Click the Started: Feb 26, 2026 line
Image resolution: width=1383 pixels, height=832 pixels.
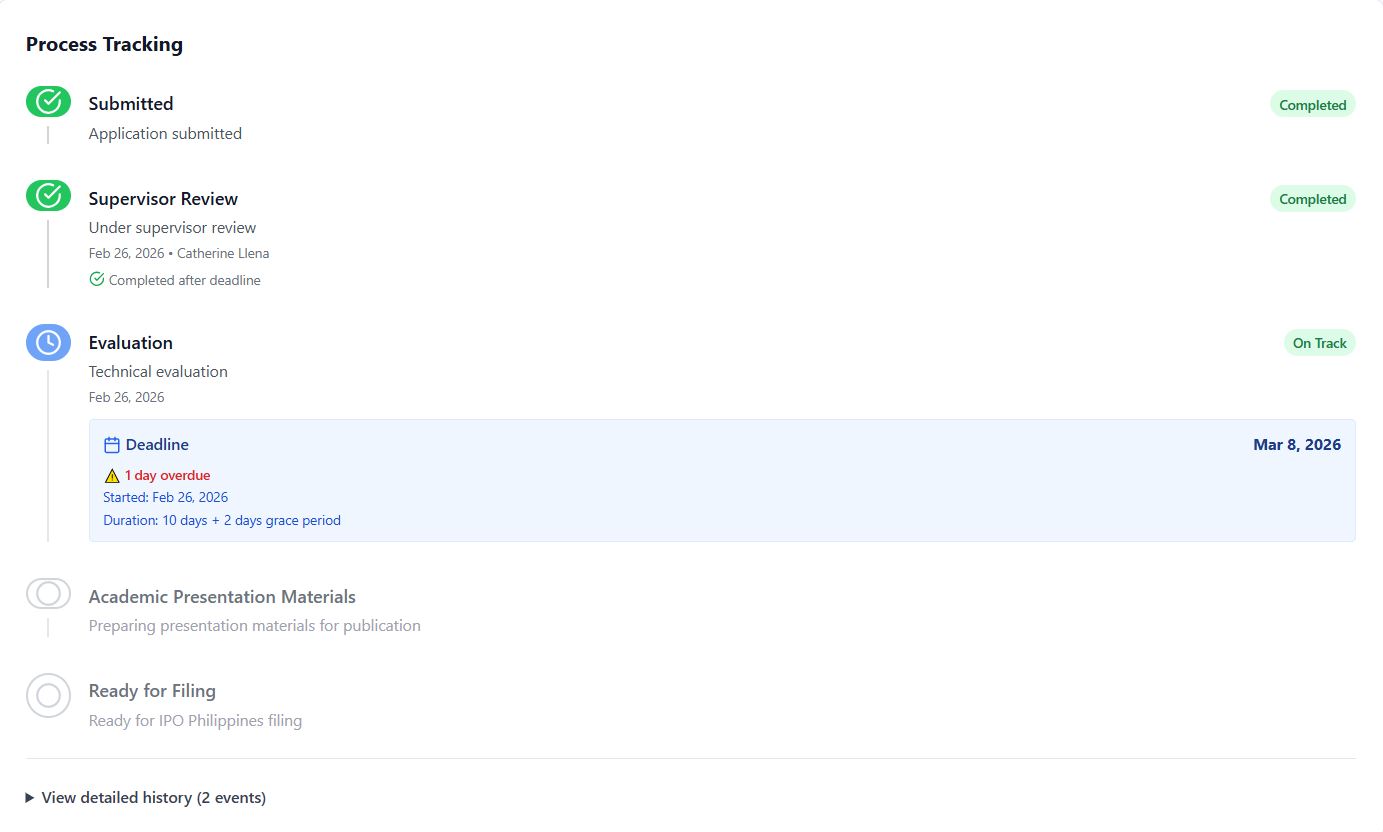165,497
